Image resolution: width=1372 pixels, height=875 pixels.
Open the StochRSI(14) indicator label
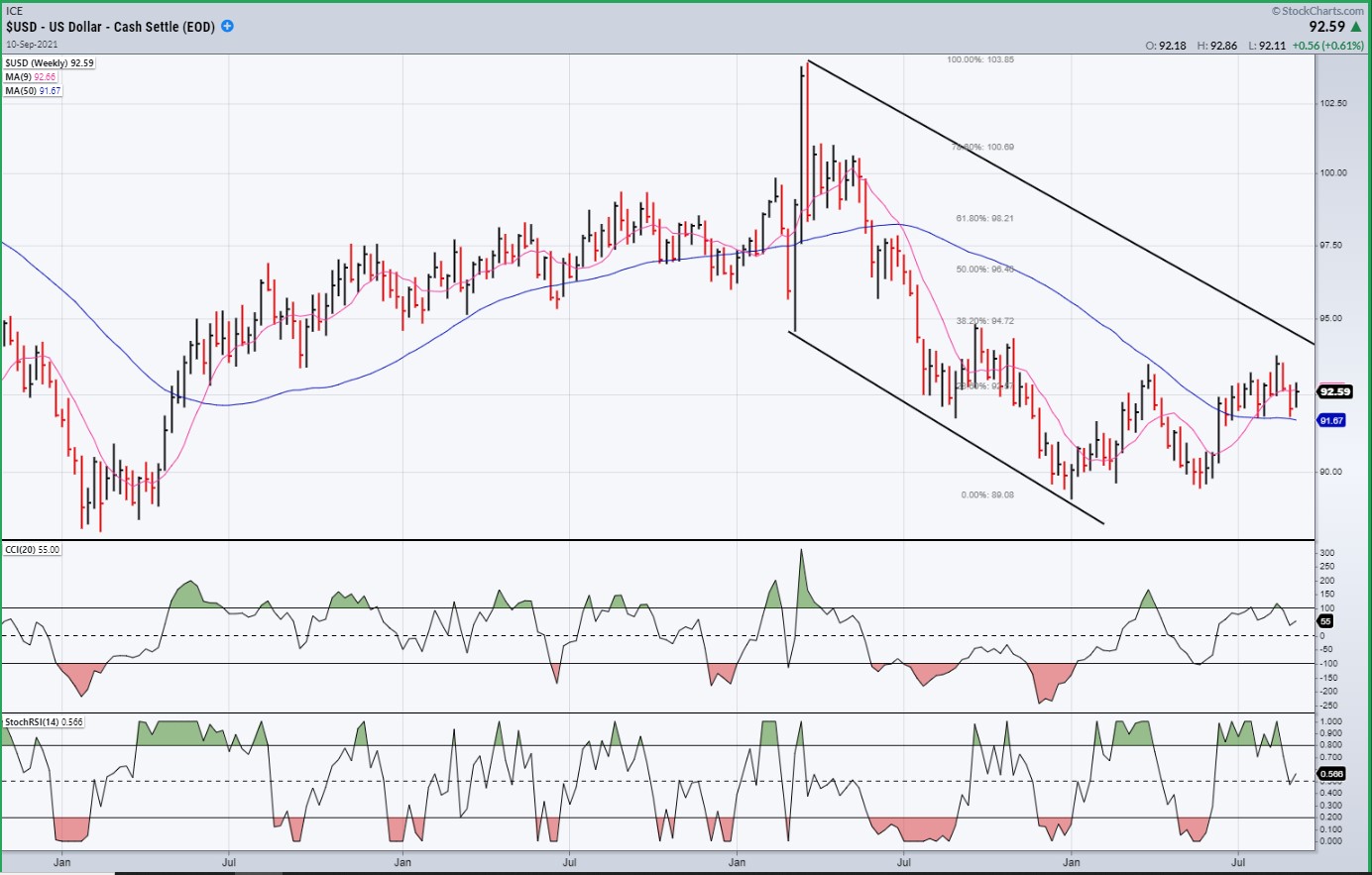[44, 722]
